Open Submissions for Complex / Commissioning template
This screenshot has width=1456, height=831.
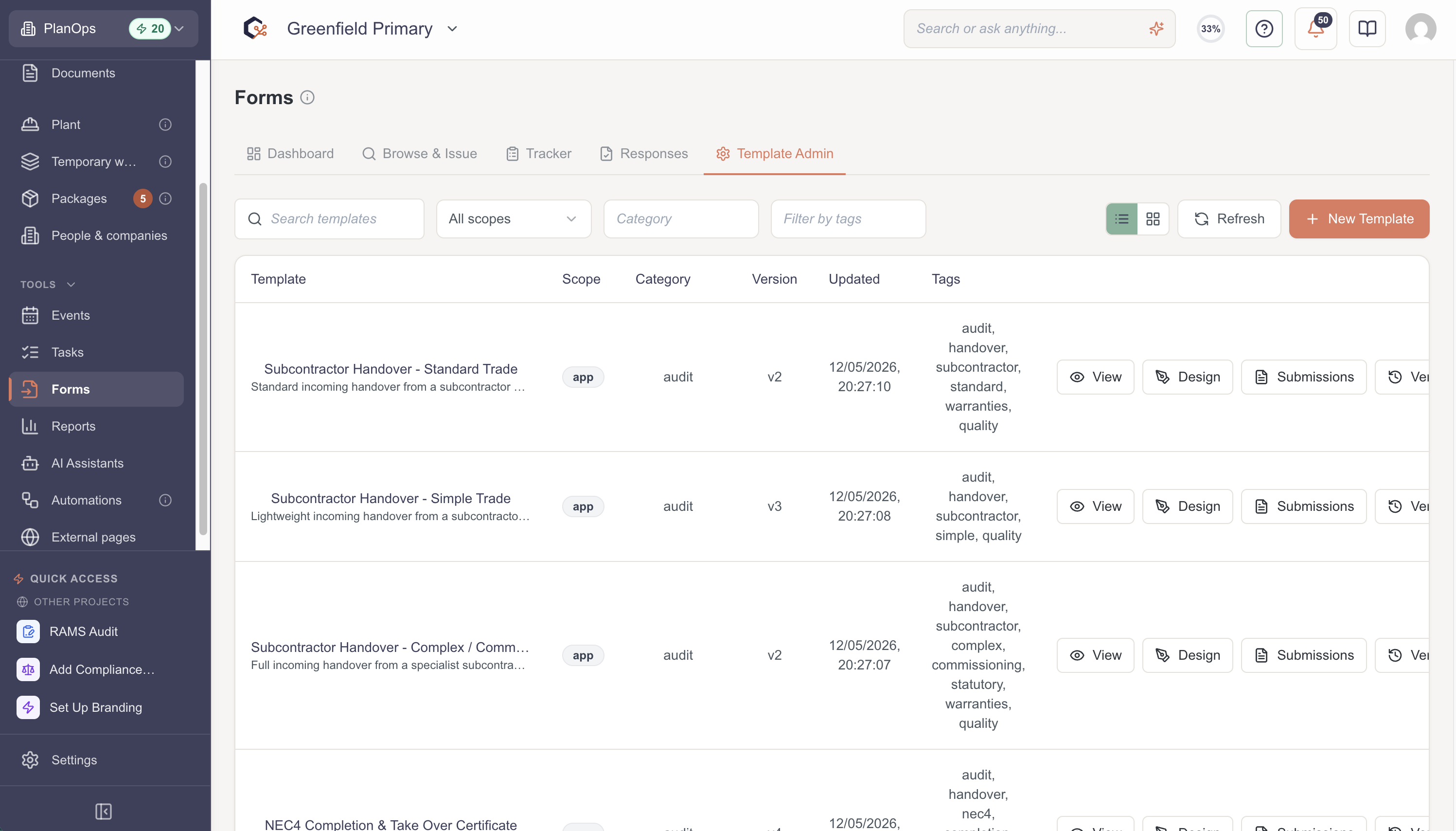coord(1304,655)
